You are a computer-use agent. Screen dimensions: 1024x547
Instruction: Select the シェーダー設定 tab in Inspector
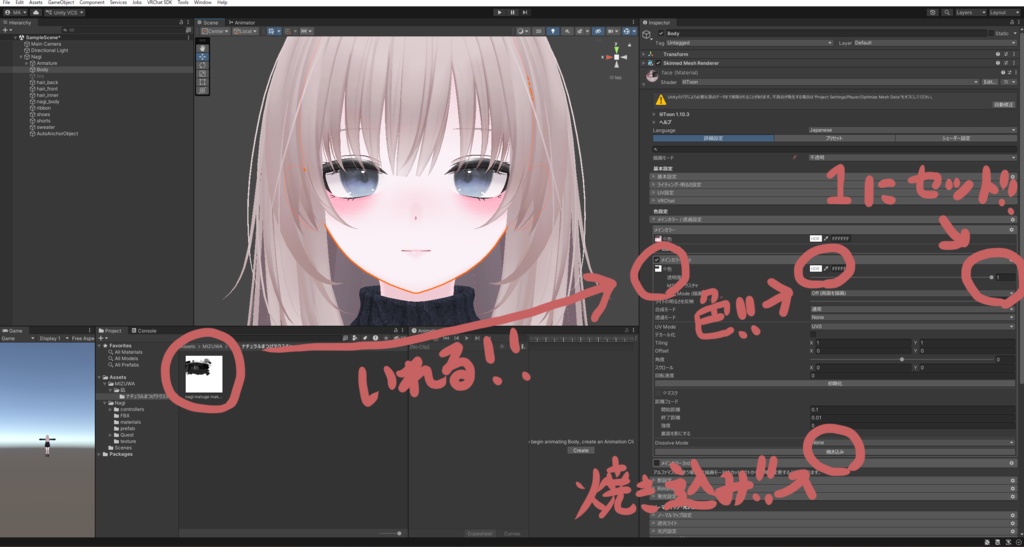[x=955, y=138]
